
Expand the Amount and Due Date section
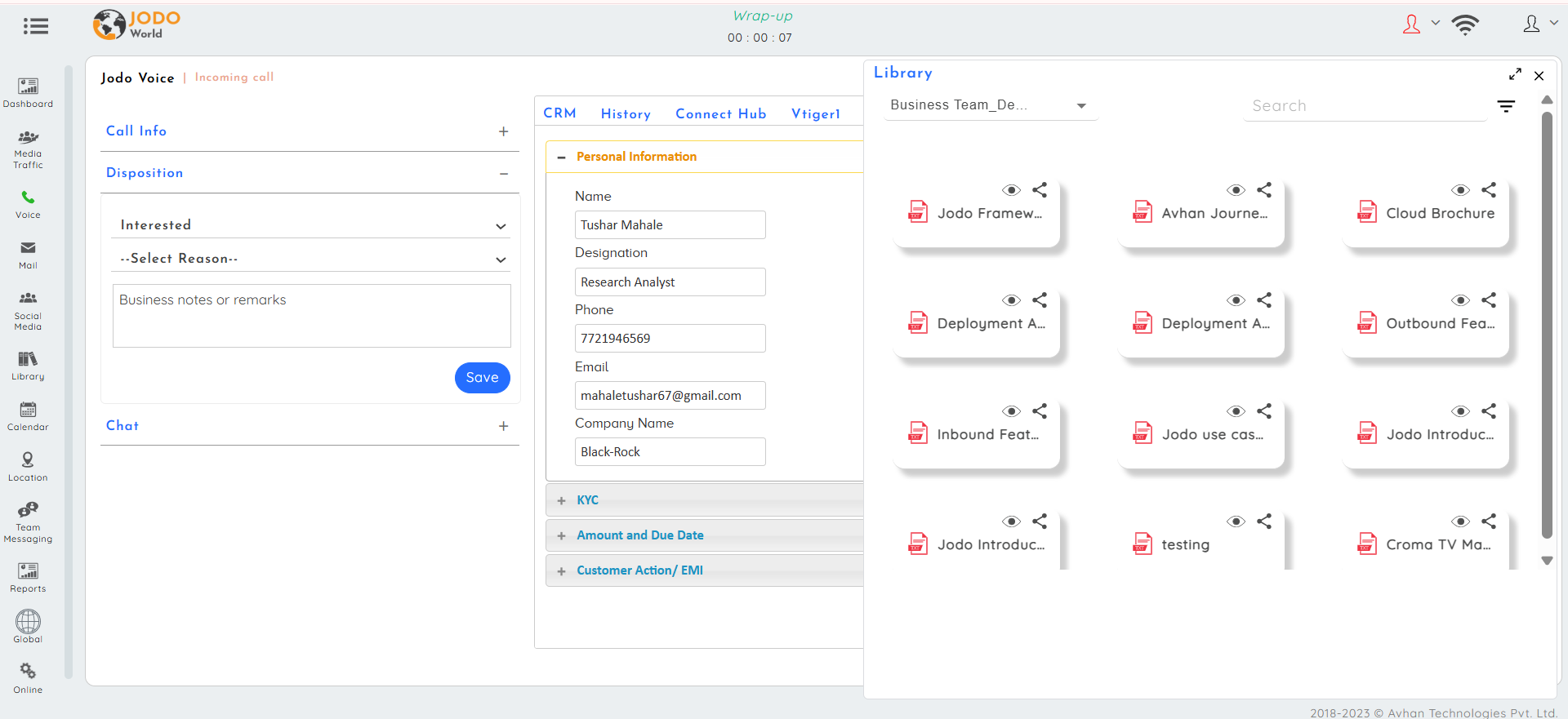[561, 536]
